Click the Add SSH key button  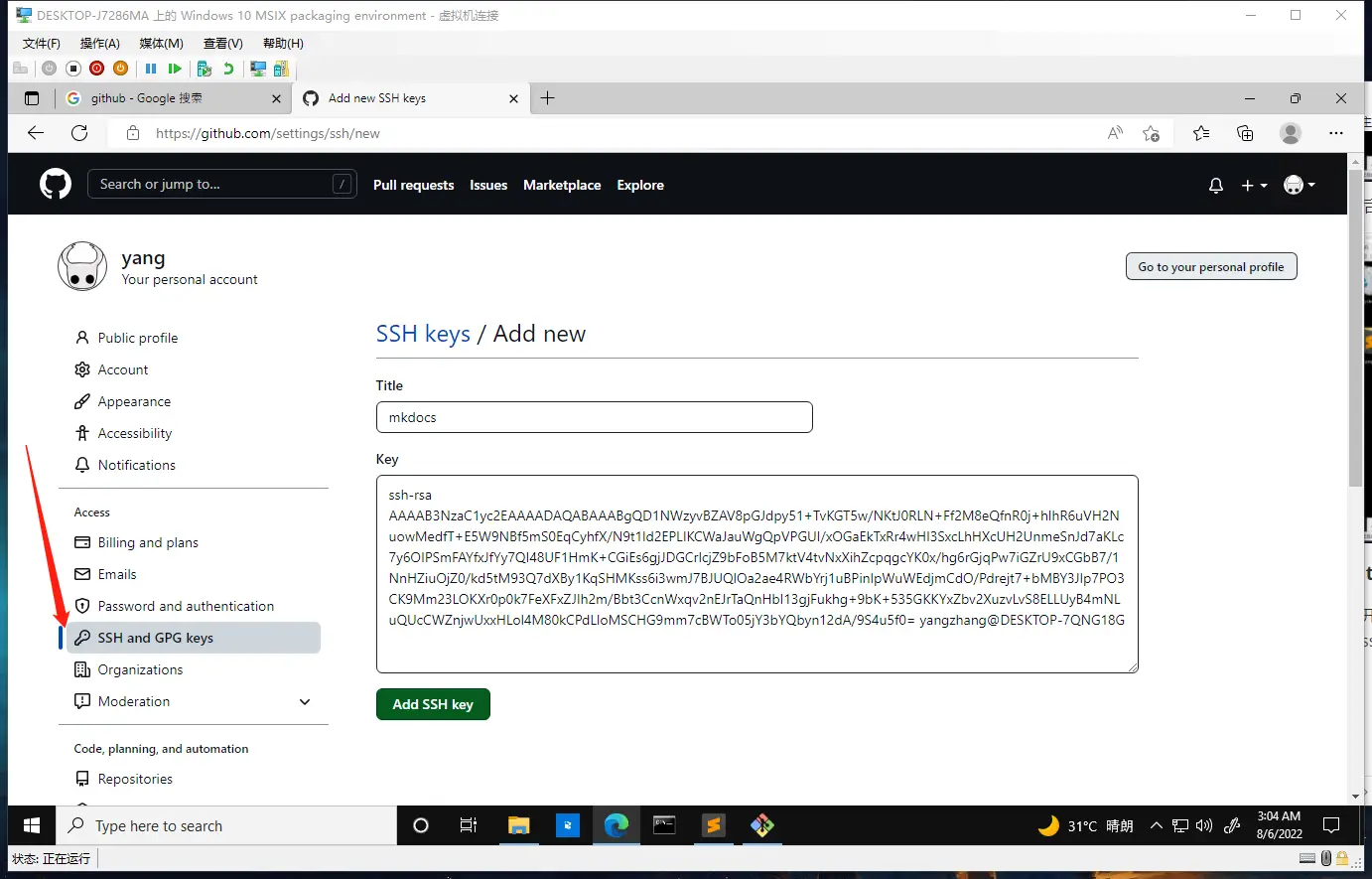pyautogui.click(x=433, y=704)
